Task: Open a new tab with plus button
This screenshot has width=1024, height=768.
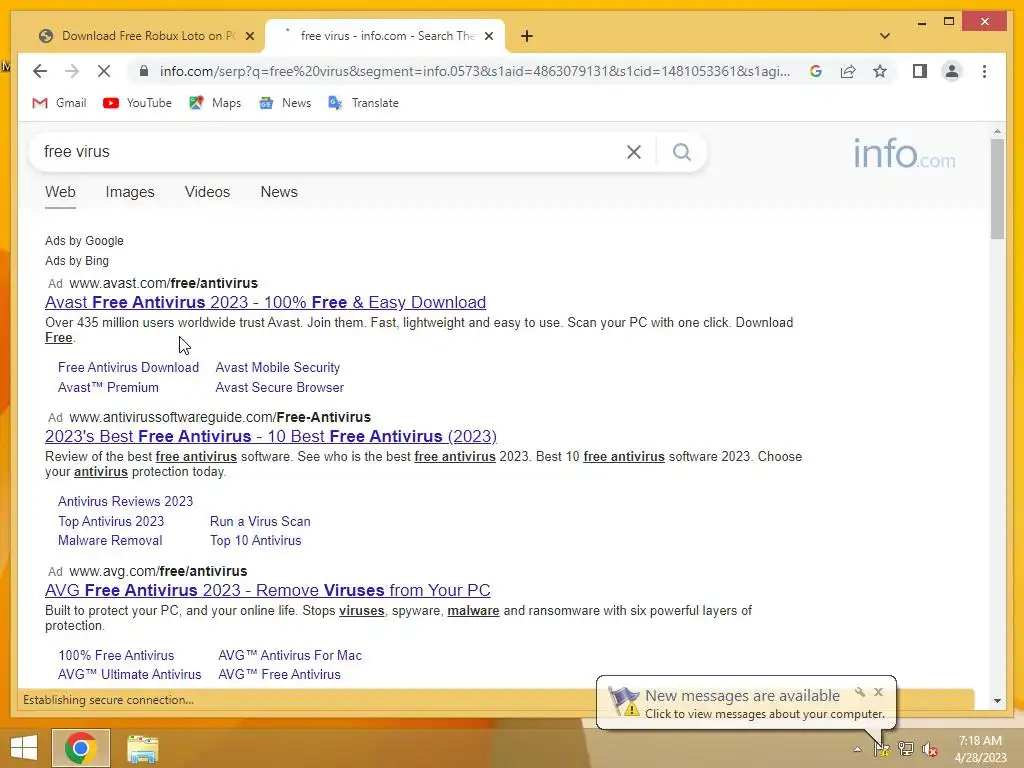Action: pos(527,36)
